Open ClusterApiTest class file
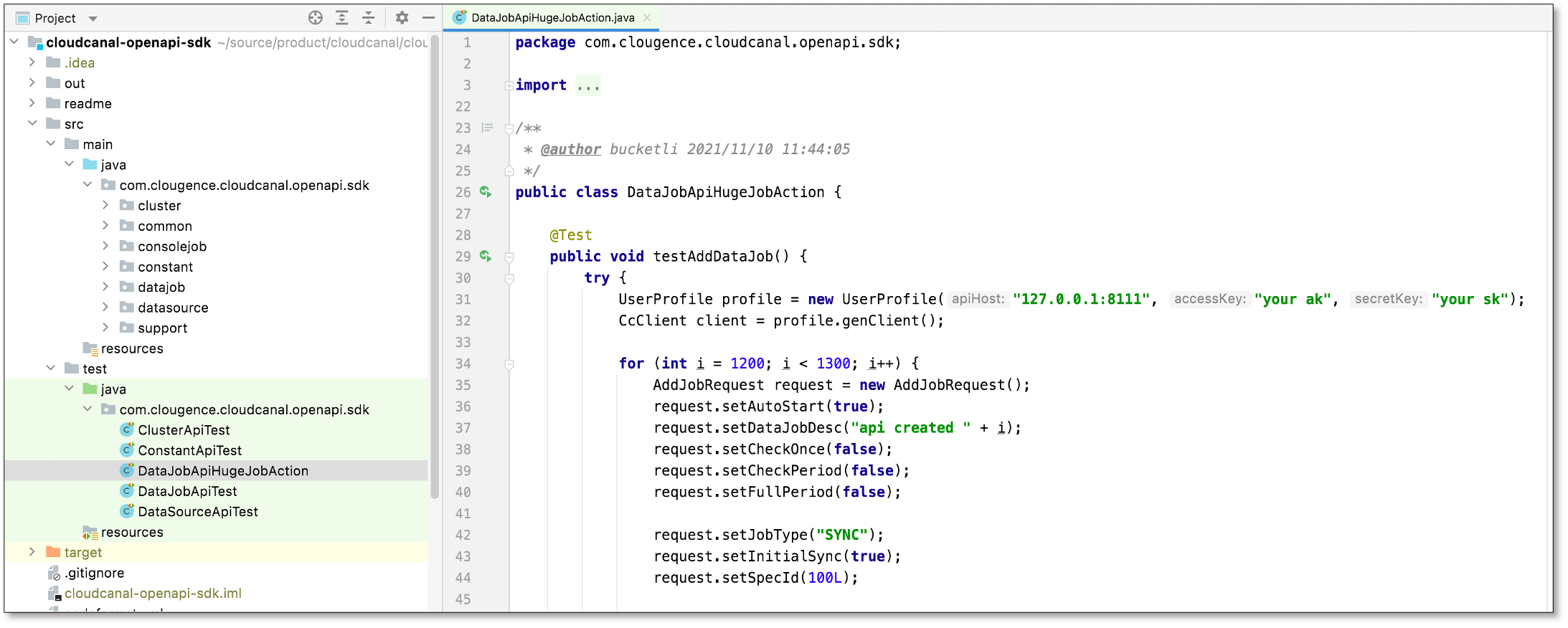1568x628 pixels. (x=184, y=430)
